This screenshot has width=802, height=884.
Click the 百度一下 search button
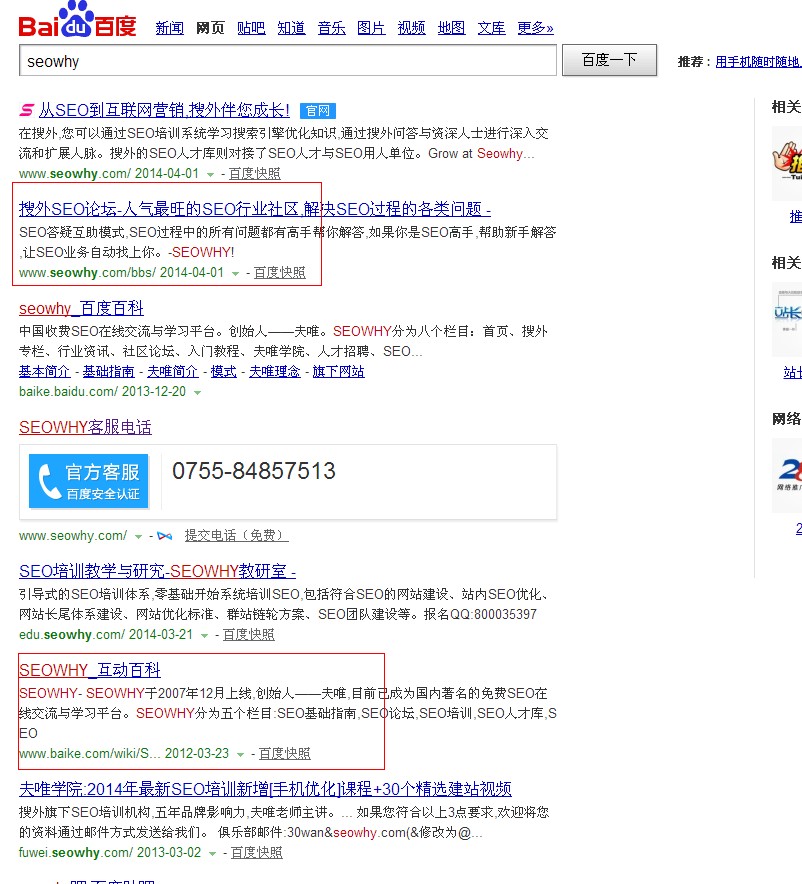[x=609, y=60]
